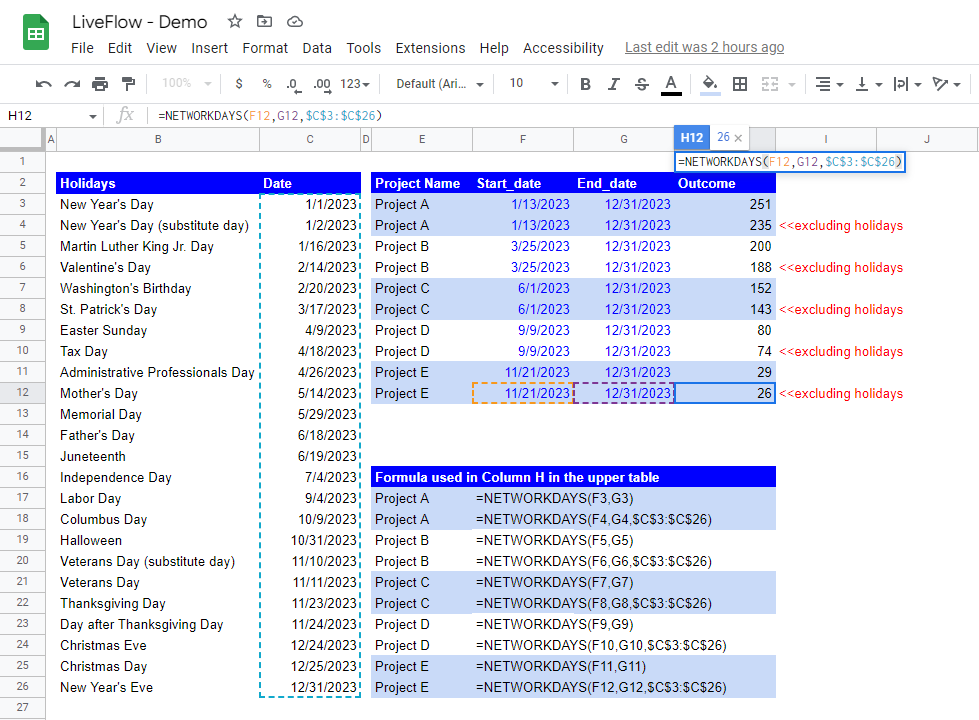
Task: Toggle strikethrough formatting
Action: [642, 84]
